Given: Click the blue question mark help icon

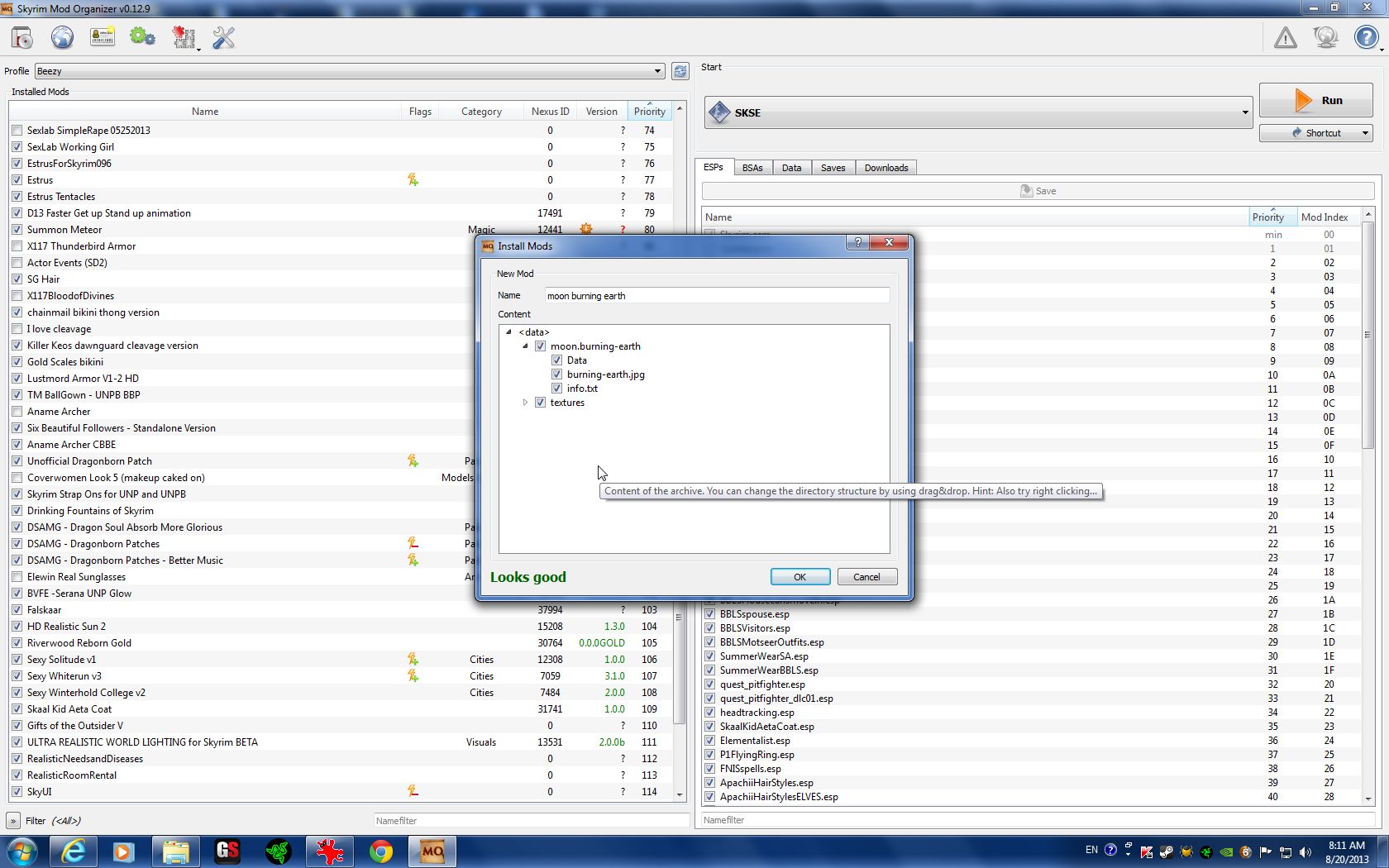Looking at the screenshot, I should (x=1366, y=38).
